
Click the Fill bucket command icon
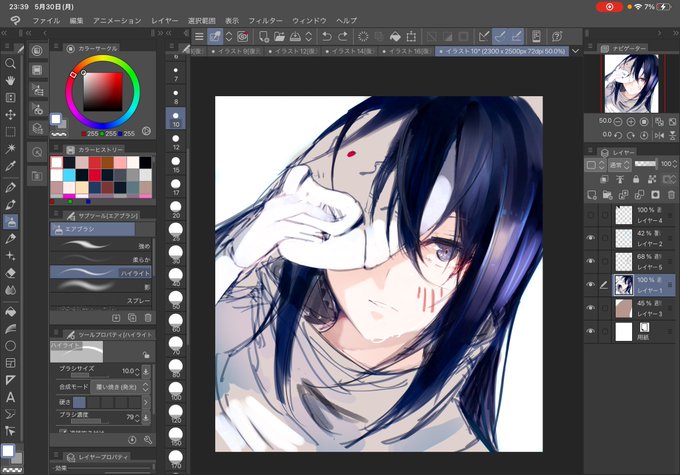point(395,37)
